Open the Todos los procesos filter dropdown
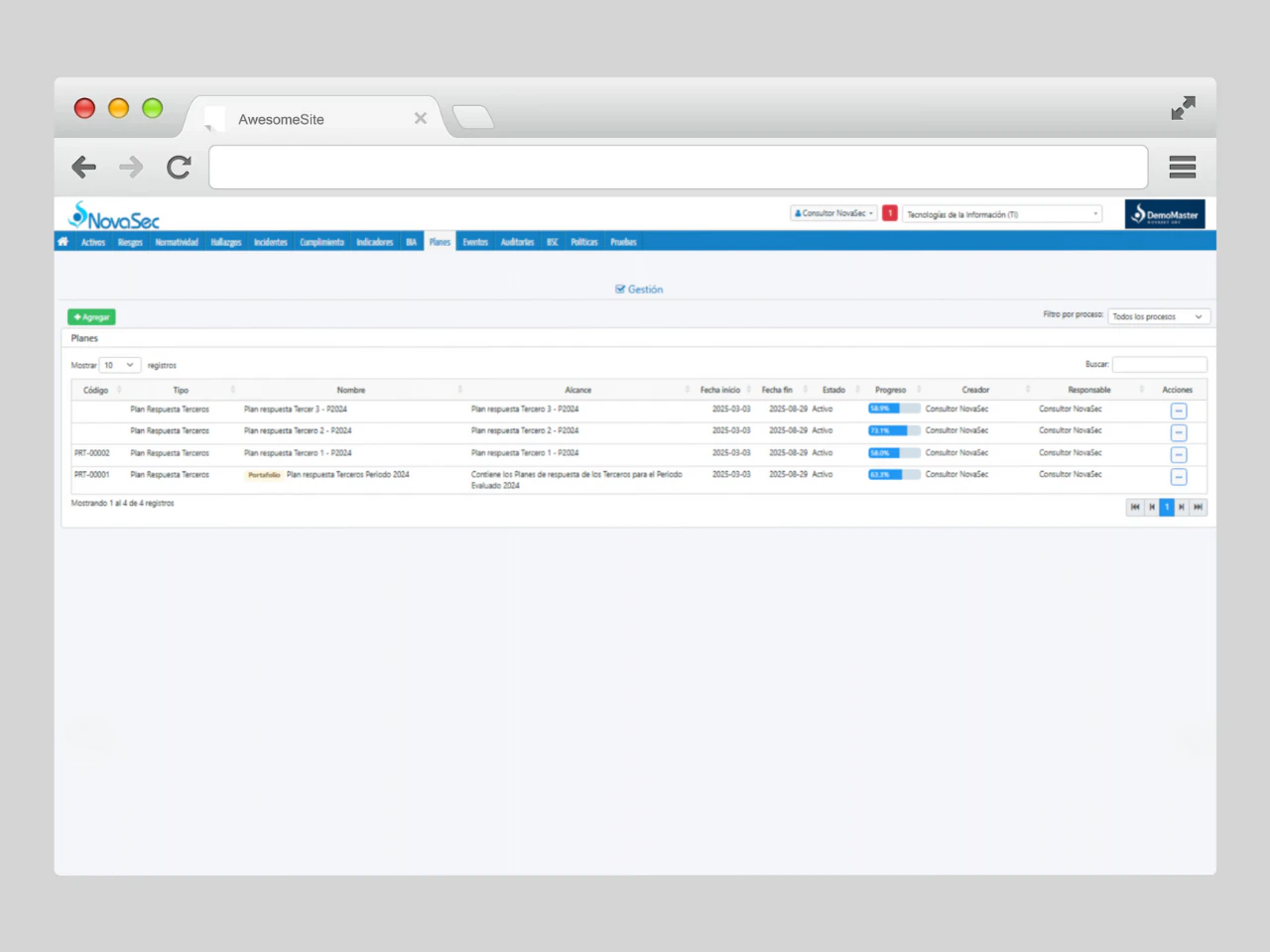The width and height of the screenshot is (1270, 952). (1158, 316)
